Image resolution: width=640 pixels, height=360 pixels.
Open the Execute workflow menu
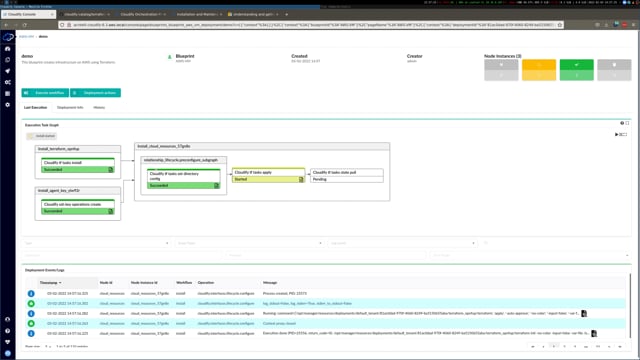coord(45,93)
